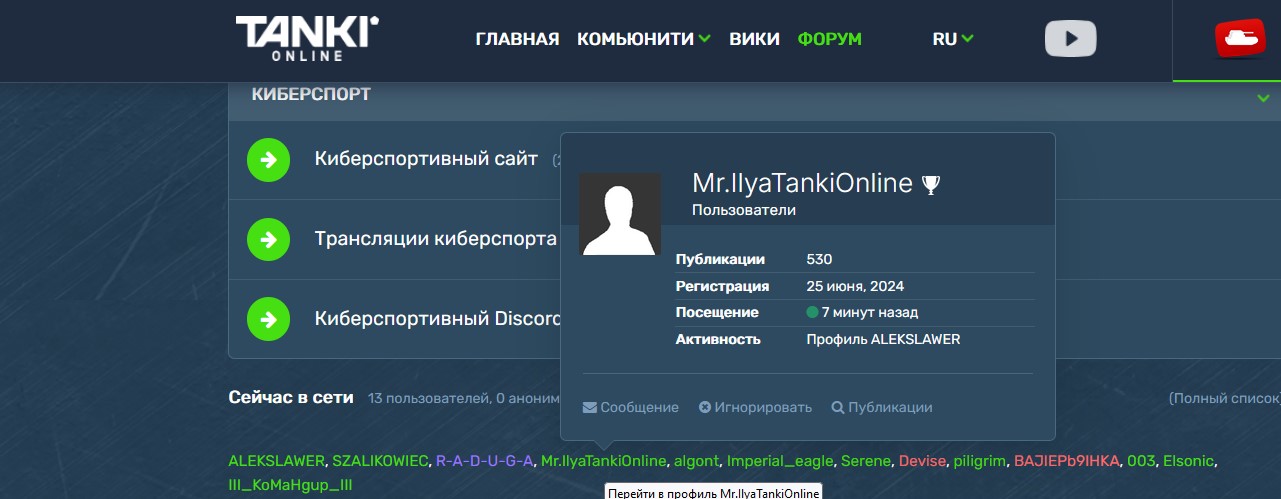This screenshot has height=499, width=1281.
Task: Click the Пользователи group label
Action: (x=744, y=211)
